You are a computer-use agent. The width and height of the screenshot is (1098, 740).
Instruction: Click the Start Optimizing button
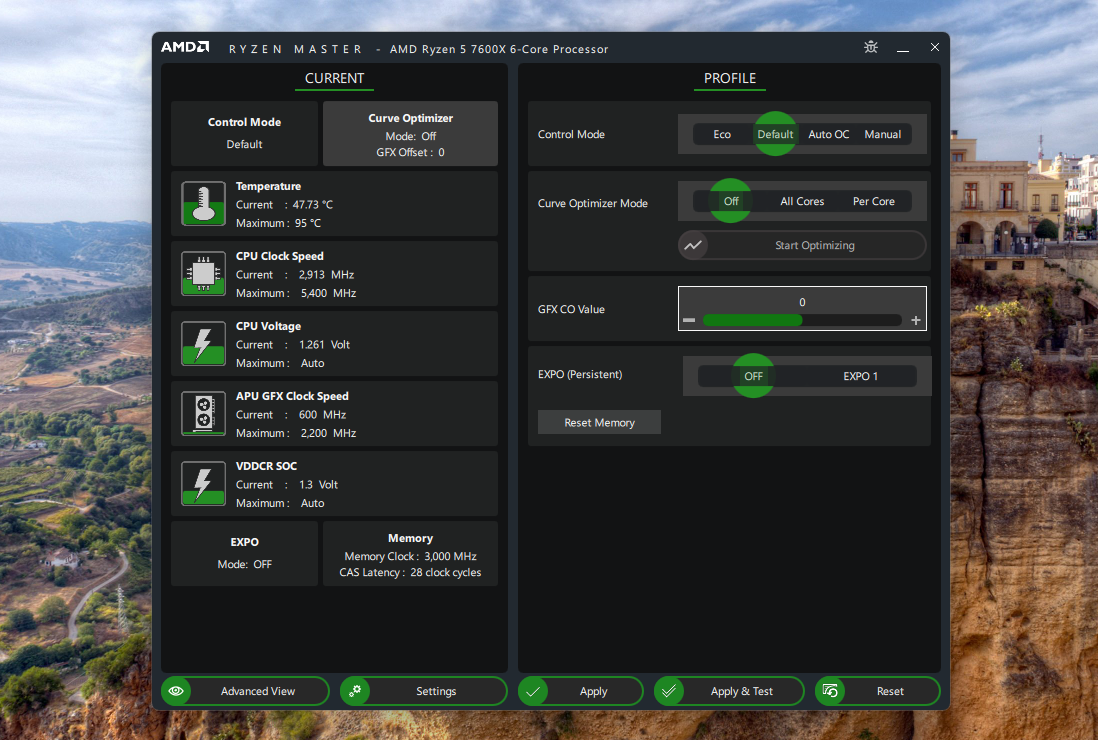pyautogui.click(x=802, y=245)
